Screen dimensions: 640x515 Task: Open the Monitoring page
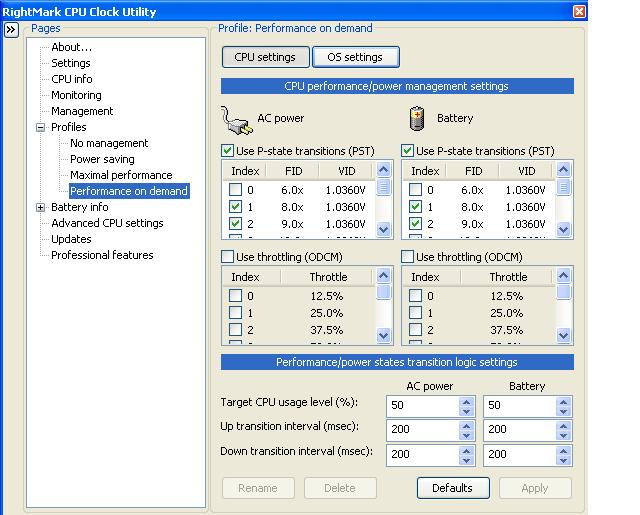click(x=76, y=95)
